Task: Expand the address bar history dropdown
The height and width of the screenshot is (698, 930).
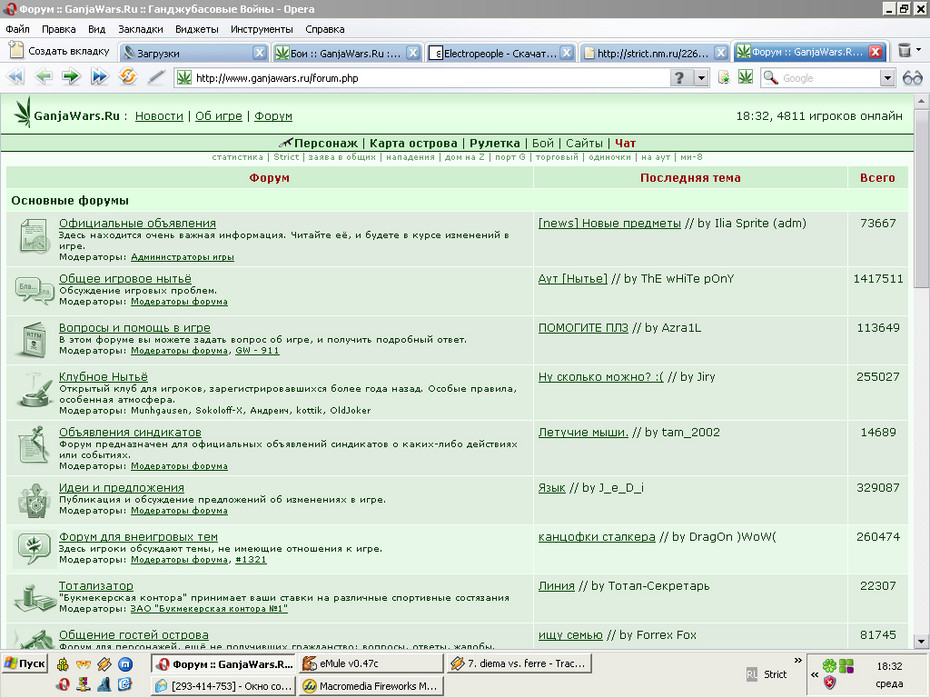Action: point(701,78)
